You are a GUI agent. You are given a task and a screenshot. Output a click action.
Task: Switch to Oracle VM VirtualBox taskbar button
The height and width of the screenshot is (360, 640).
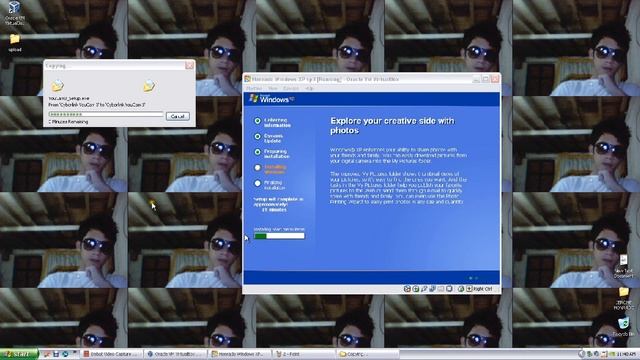point(176,354)
